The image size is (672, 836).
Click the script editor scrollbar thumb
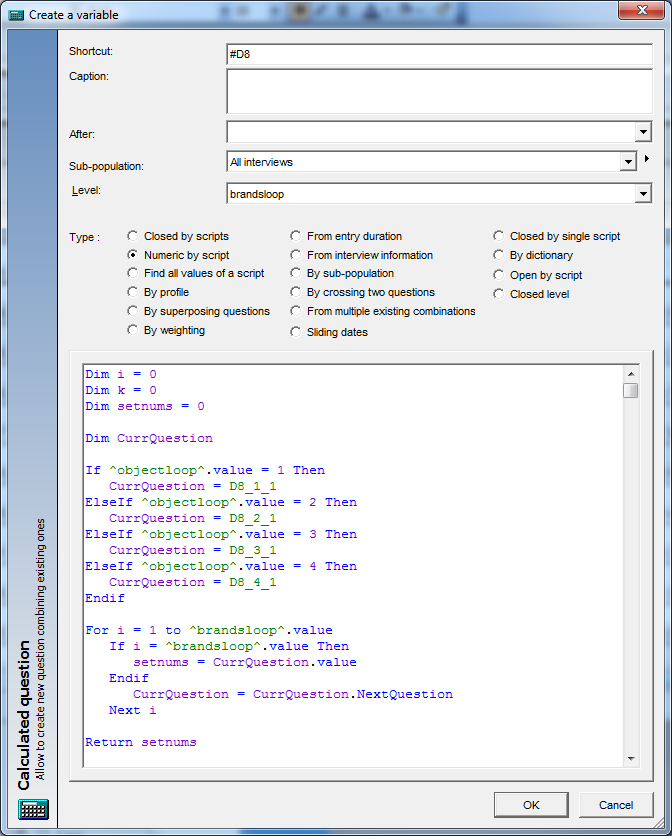631,390
